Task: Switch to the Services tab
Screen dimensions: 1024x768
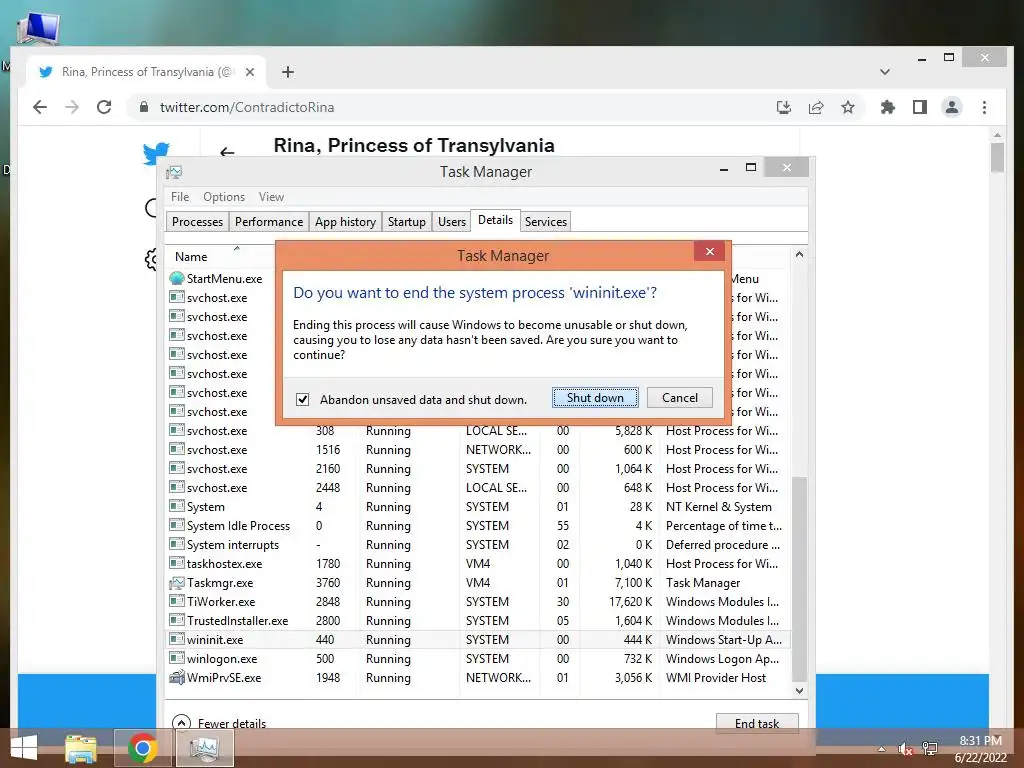Action: pyautogui.click(x=545, y=221)
